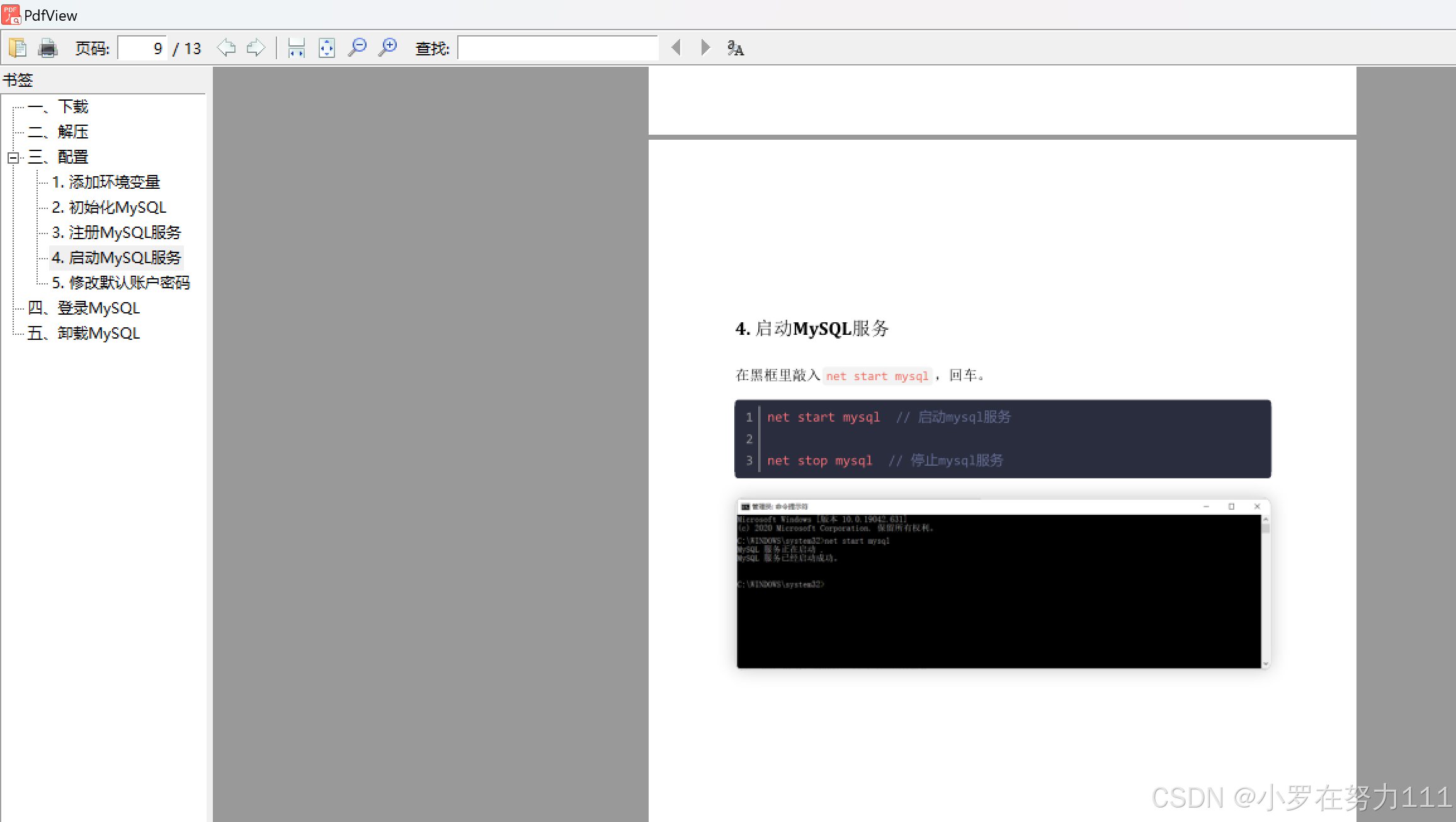Find next search match arrow
Image resolution: width=1456 pixels, height=822 pixels.
tap(705, 48)
